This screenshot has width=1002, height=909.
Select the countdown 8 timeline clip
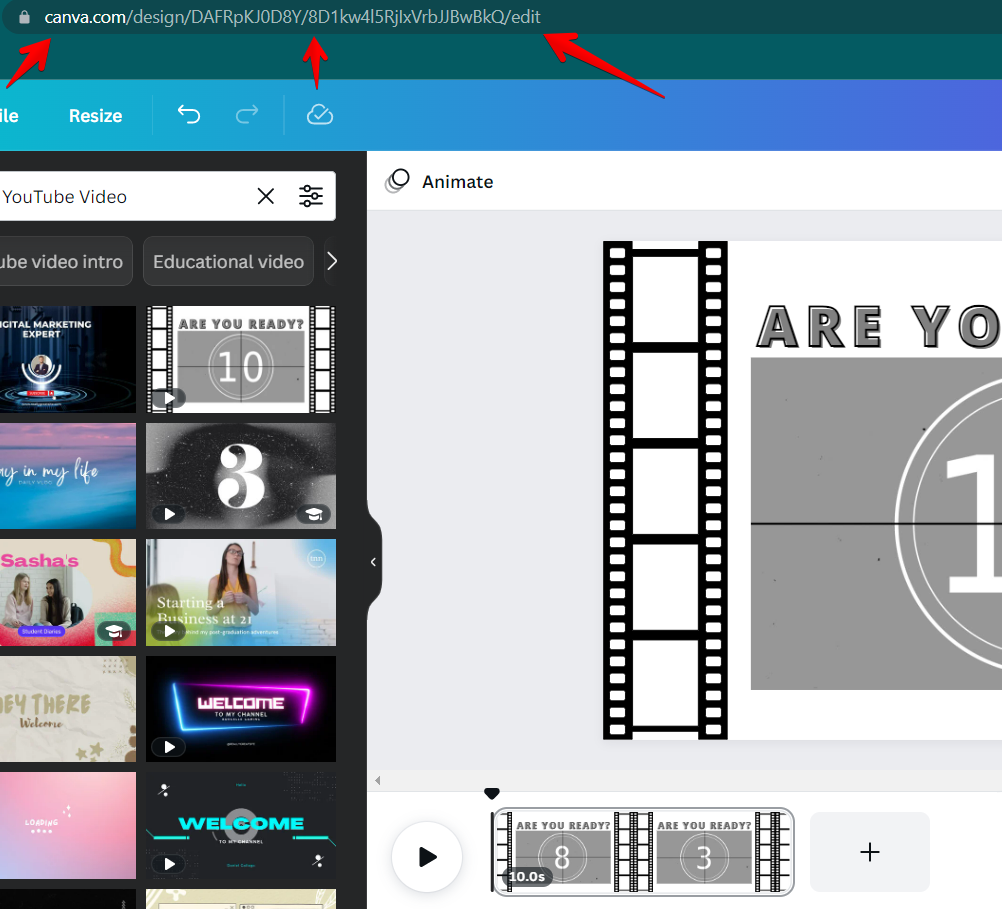(x=562, y=852)
